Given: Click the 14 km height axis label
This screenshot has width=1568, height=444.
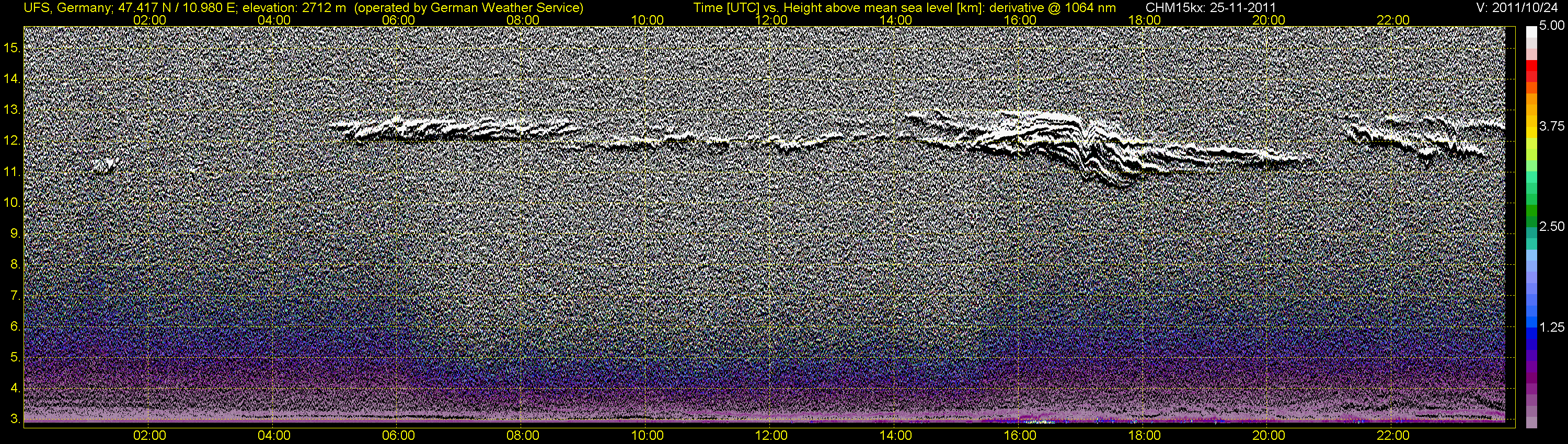Looking at the screenshot, I should tap(11, 79).
